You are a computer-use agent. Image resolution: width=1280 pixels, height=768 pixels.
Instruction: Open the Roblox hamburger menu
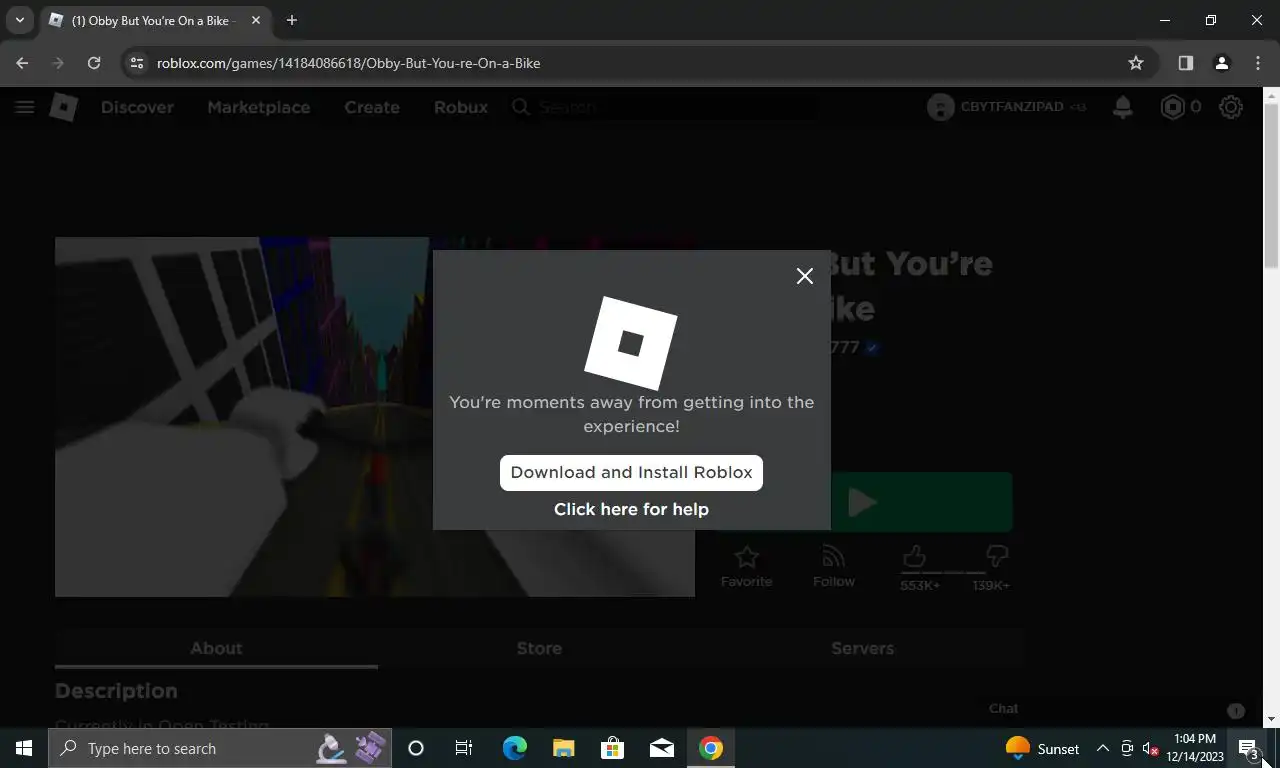click(25, 107)
